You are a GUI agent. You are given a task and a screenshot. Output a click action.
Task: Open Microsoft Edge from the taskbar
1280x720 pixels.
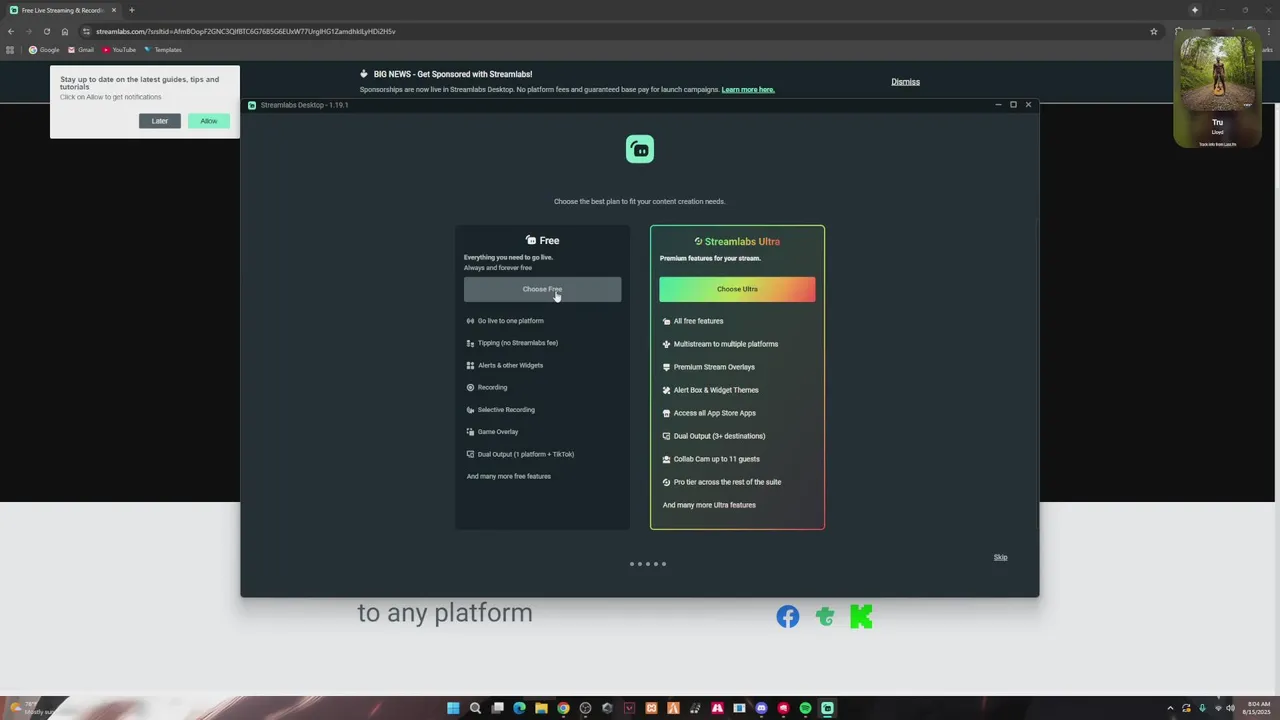(519, 708)
